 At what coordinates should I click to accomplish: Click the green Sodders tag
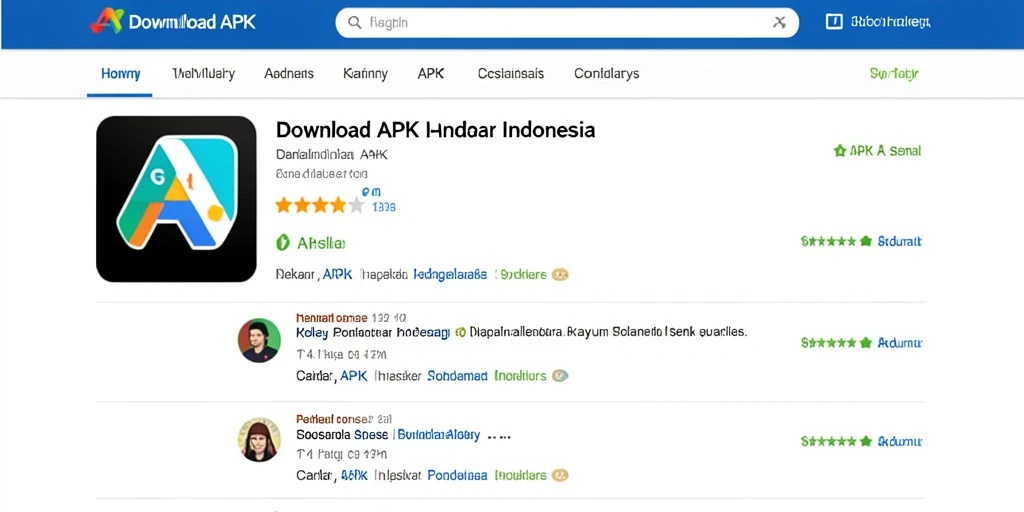(522, 275)
